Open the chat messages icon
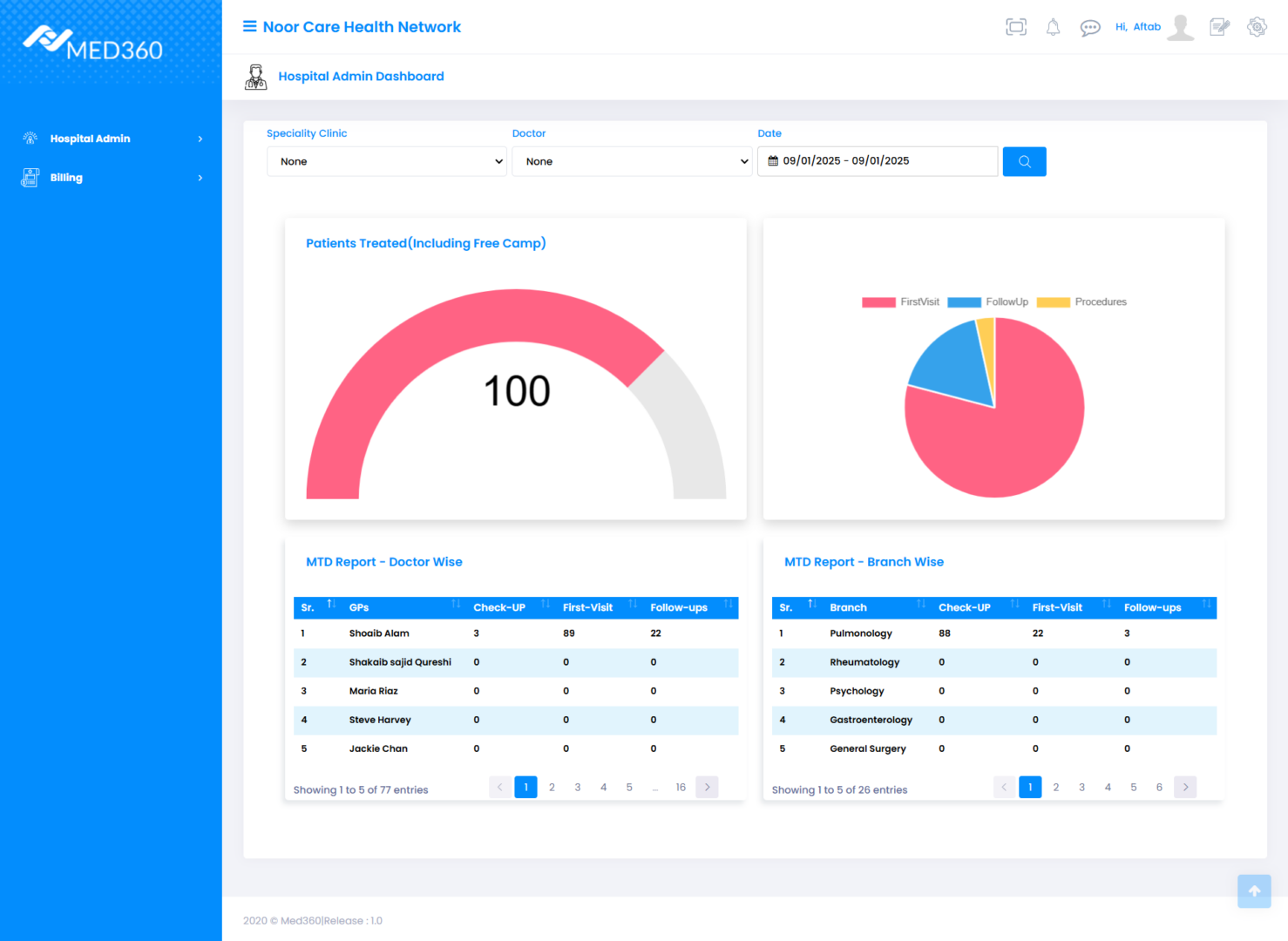The height and width of the screenshot is (941, 1288). coord(1089,28)
